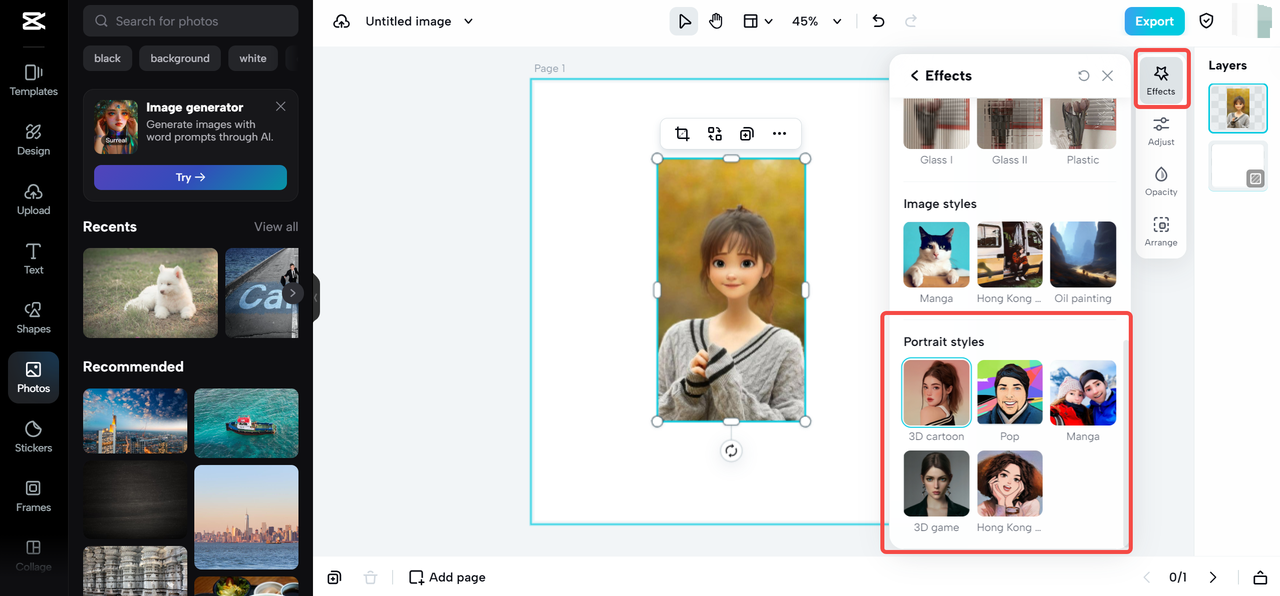
Task: Collapse the left side panel handle
Action: coord(316,298)
